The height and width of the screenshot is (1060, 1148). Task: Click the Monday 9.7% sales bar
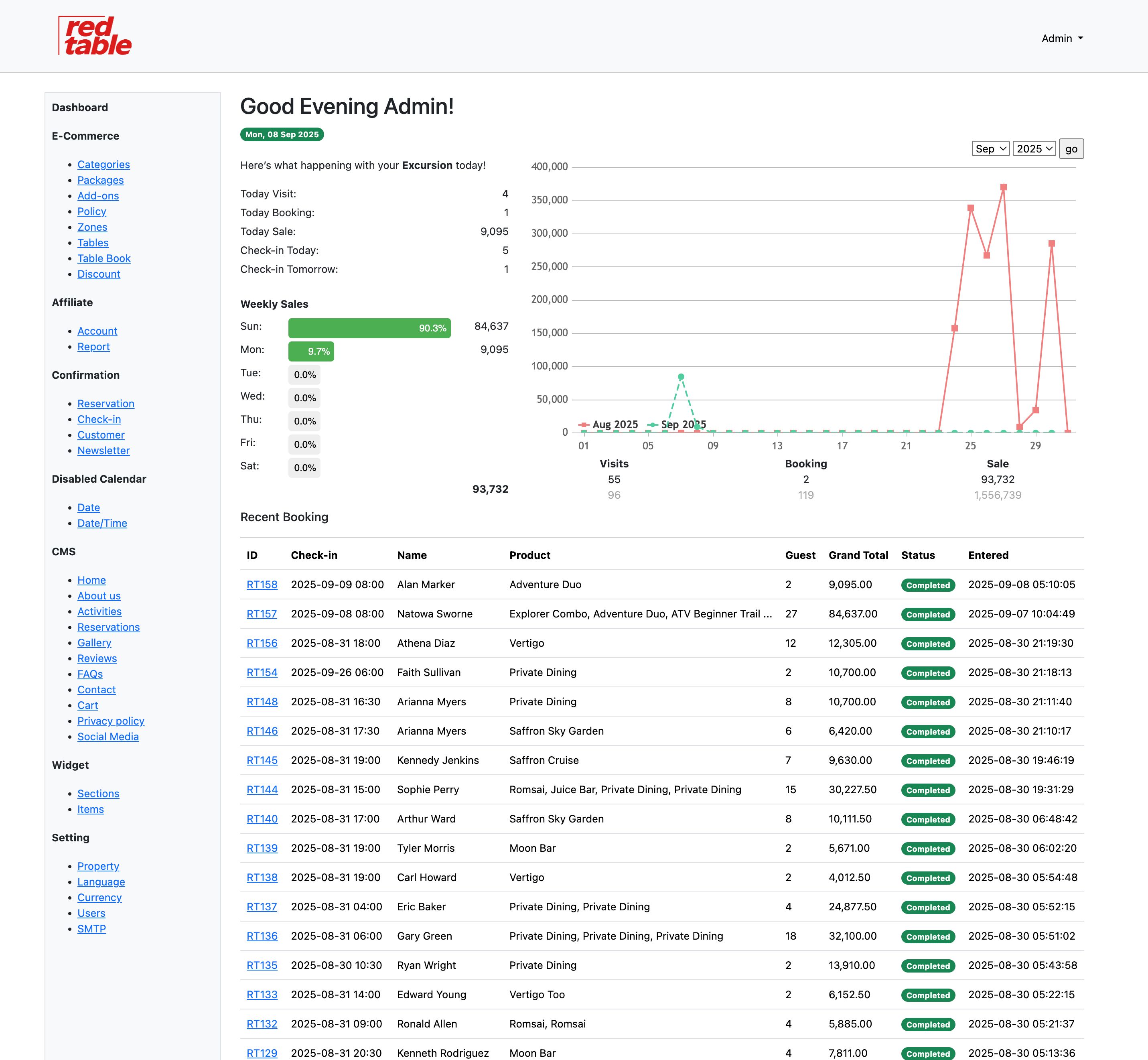311,351
